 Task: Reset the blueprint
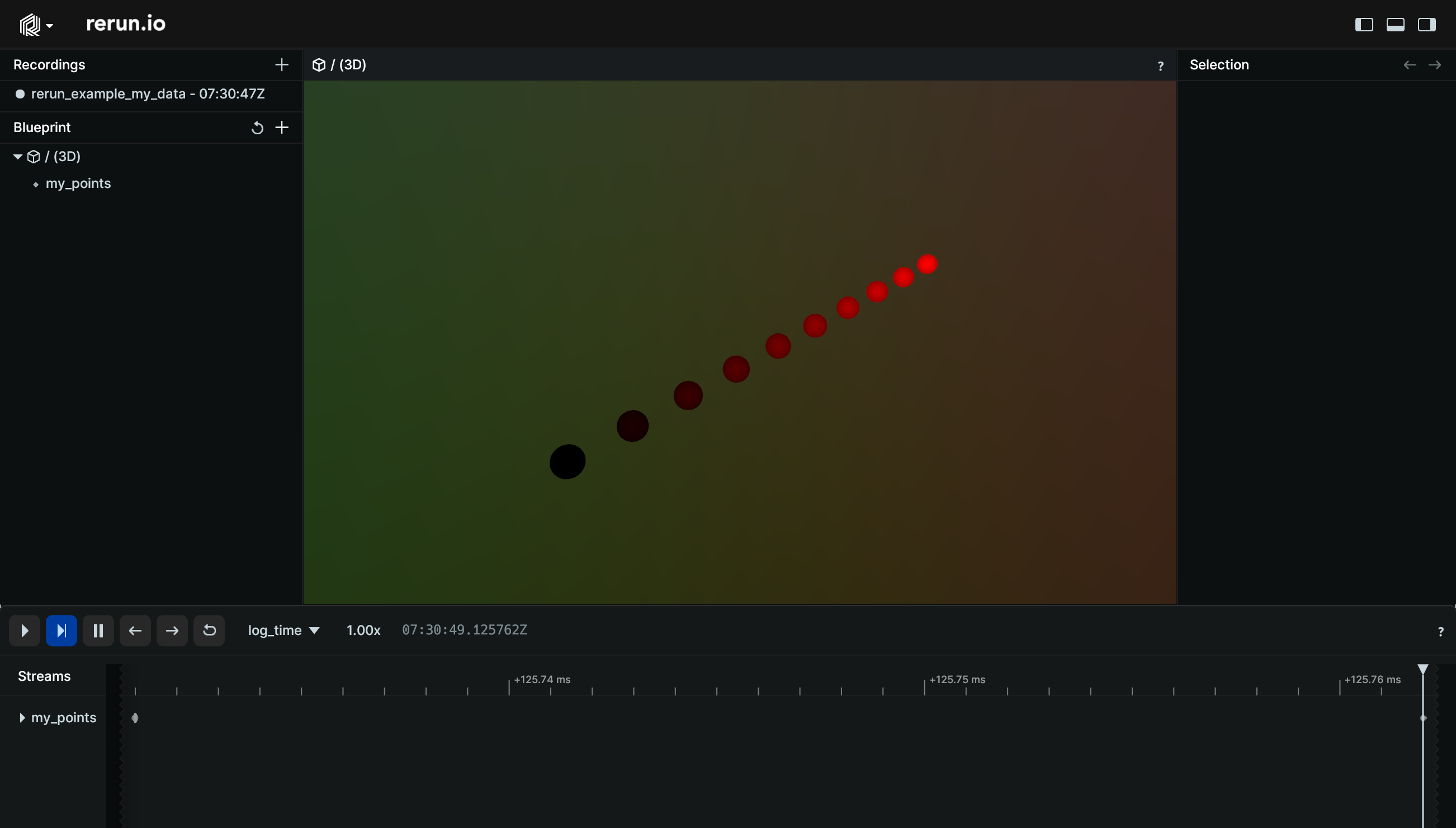257,128
